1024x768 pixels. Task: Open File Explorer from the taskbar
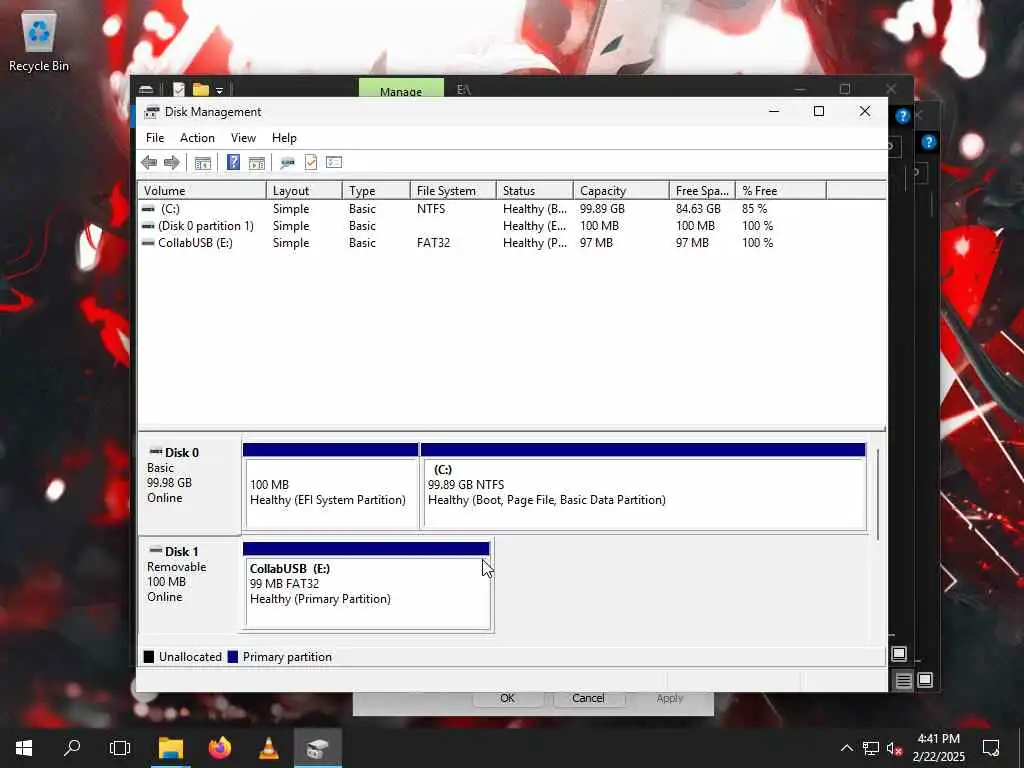171,748
